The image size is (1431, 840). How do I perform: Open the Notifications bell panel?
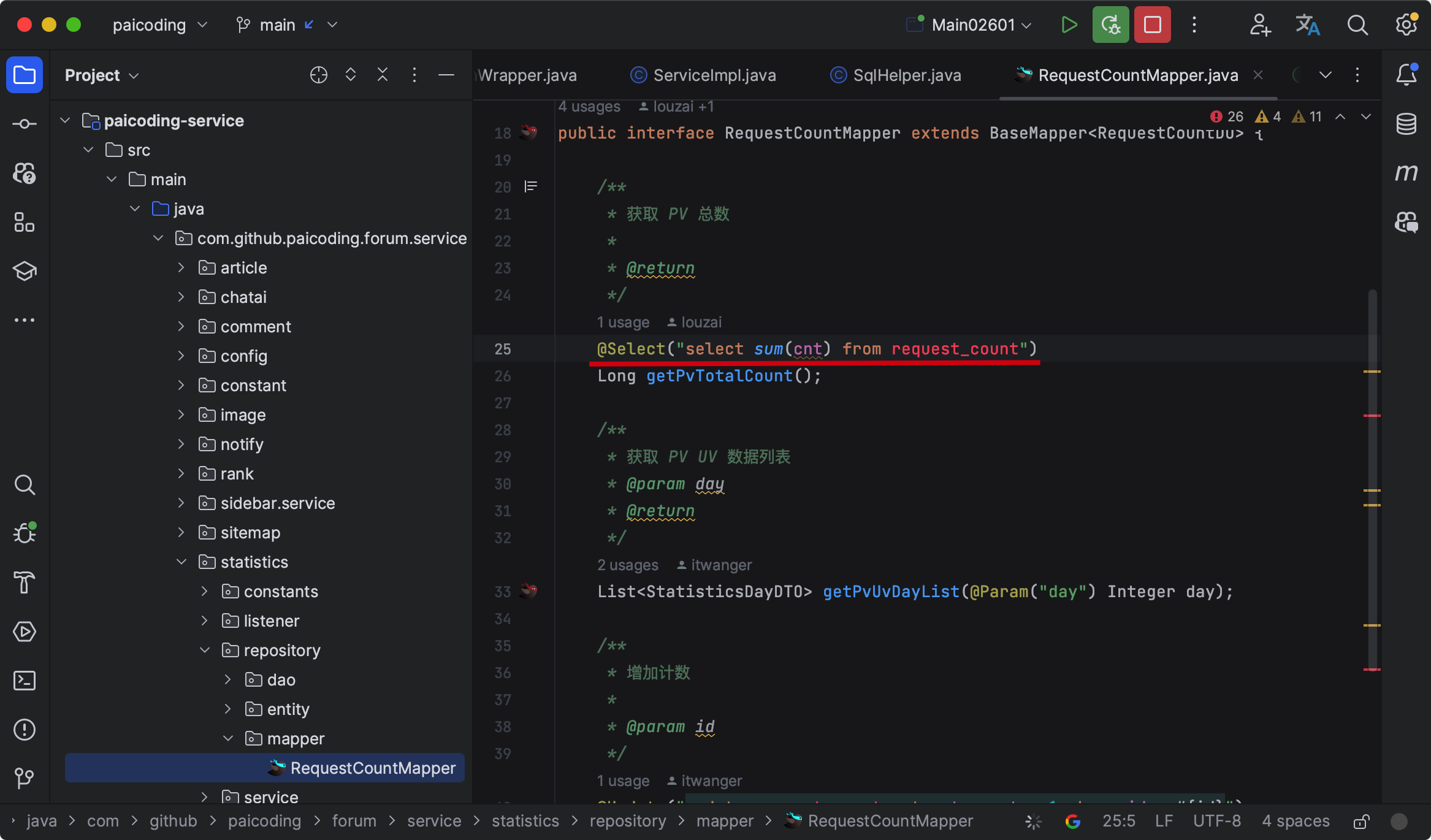tap(1406, 75)
